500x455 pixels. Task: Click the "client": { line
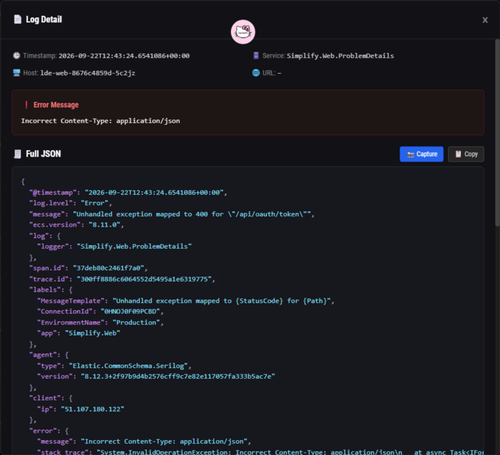[51, 398]
